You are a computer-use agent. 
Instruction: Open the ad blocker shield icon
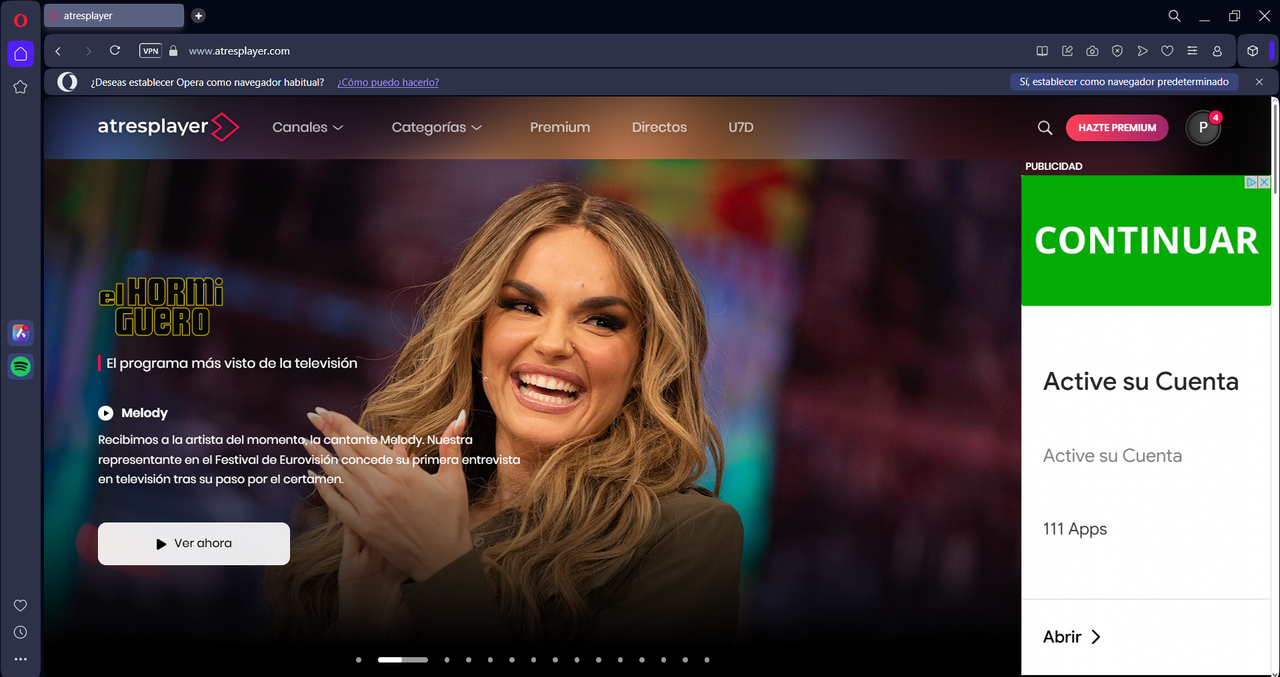(x=1117, y=51)
